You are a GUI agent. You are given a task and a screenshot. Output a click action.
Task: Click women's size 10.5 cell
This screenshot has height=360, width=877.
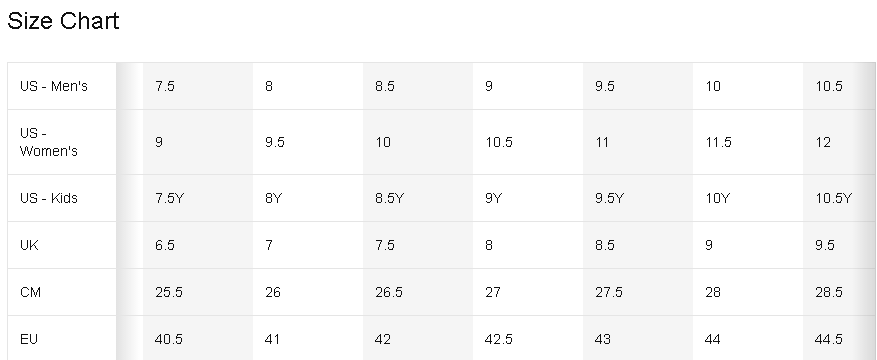tap(528, 142)
